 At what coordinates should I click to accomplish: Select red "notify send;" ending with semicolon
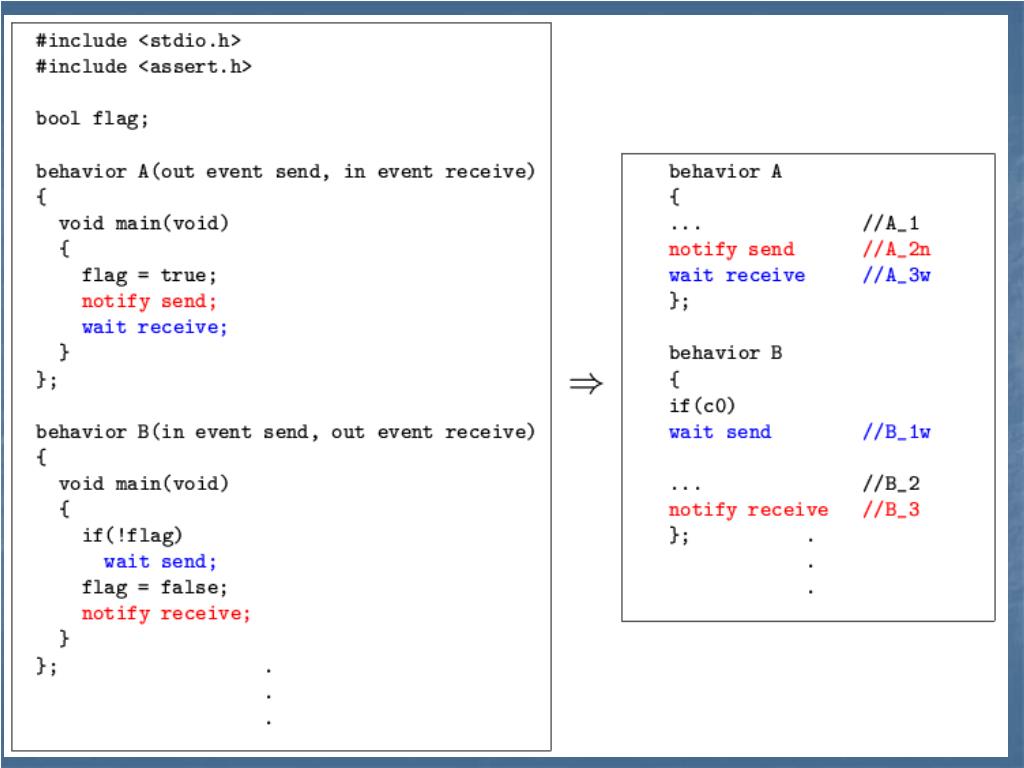pos(149,302)
